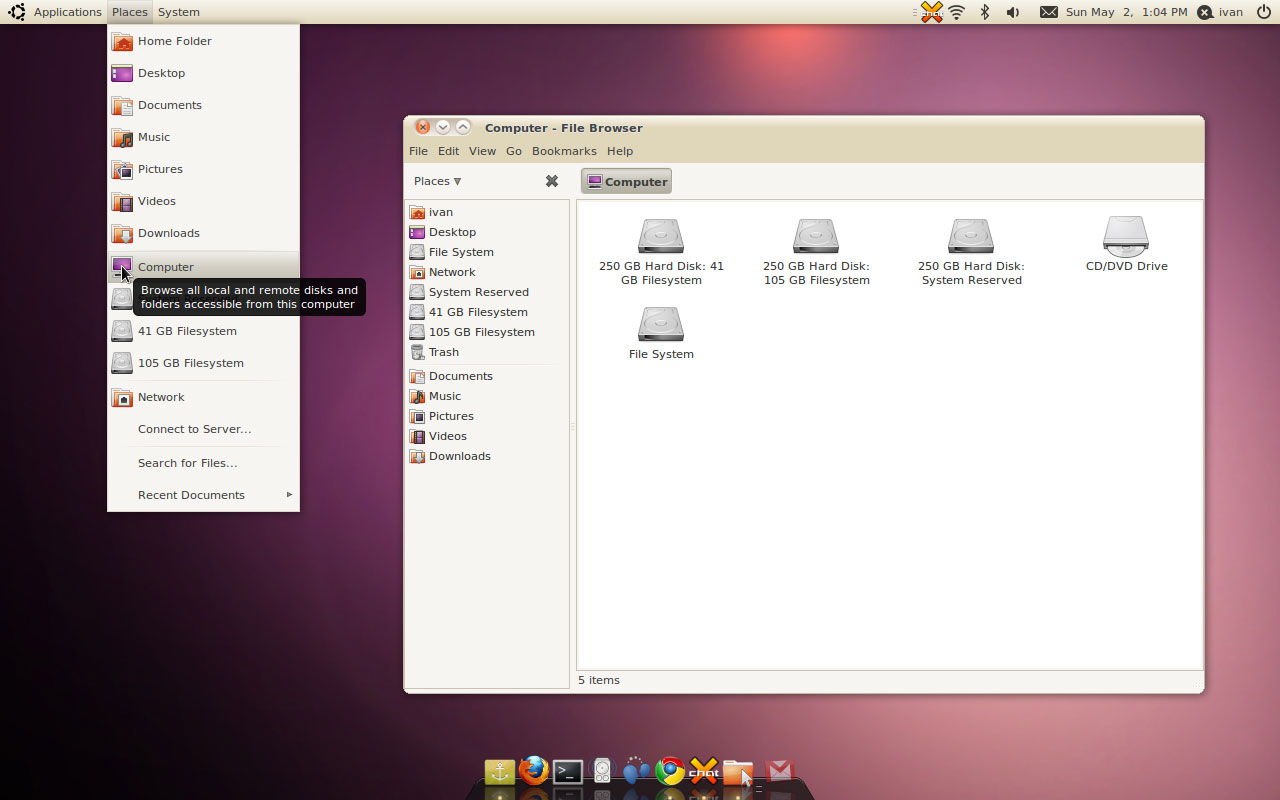
Task: Open Gmail from the dock
Action: tap(780, 771)
